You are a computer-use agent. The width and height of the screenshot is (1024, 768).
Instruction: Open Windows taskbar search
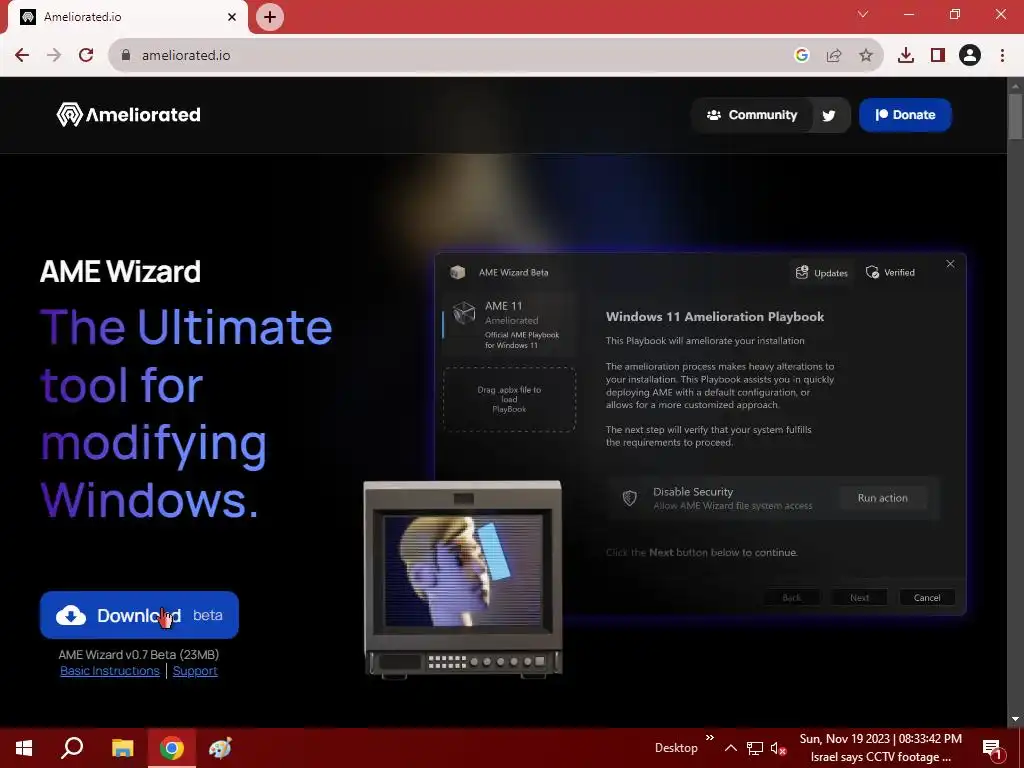pyautogui.click(x=72, y=748)
